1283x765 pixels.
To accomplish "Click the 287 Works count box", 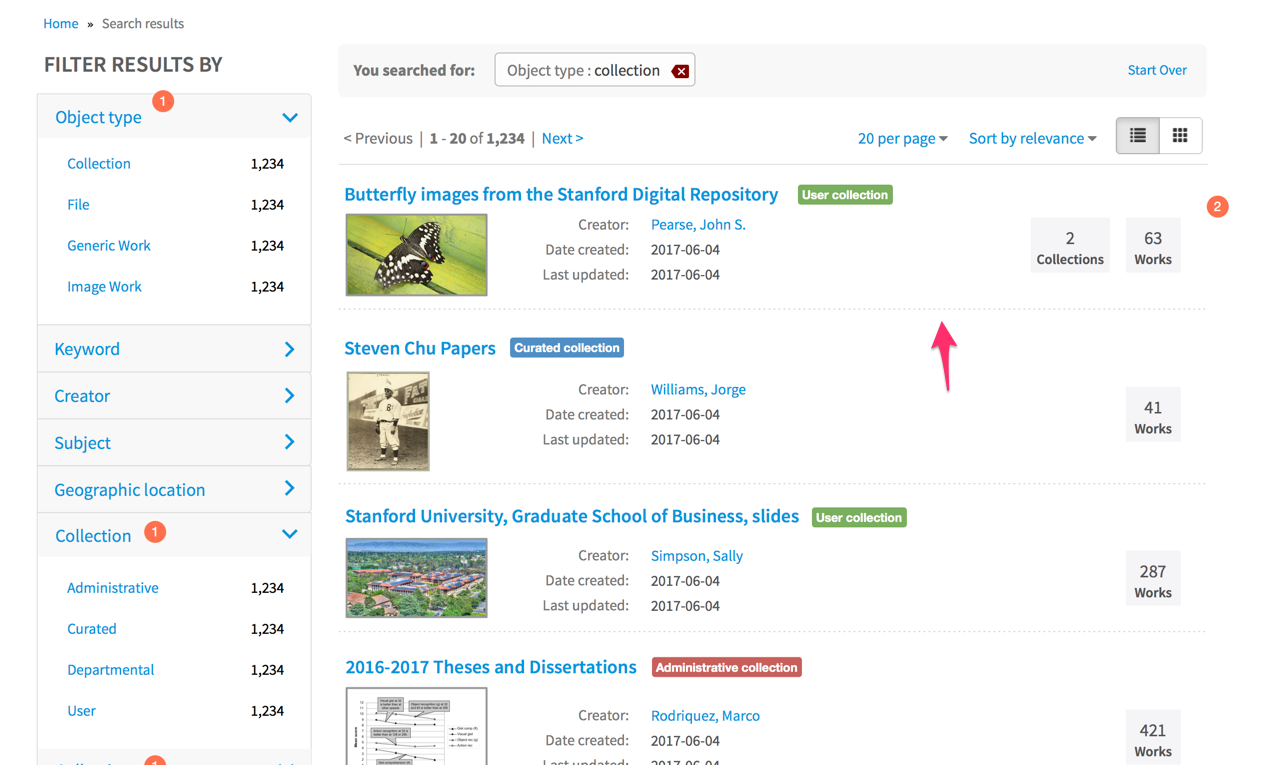I will point(1153,579).
